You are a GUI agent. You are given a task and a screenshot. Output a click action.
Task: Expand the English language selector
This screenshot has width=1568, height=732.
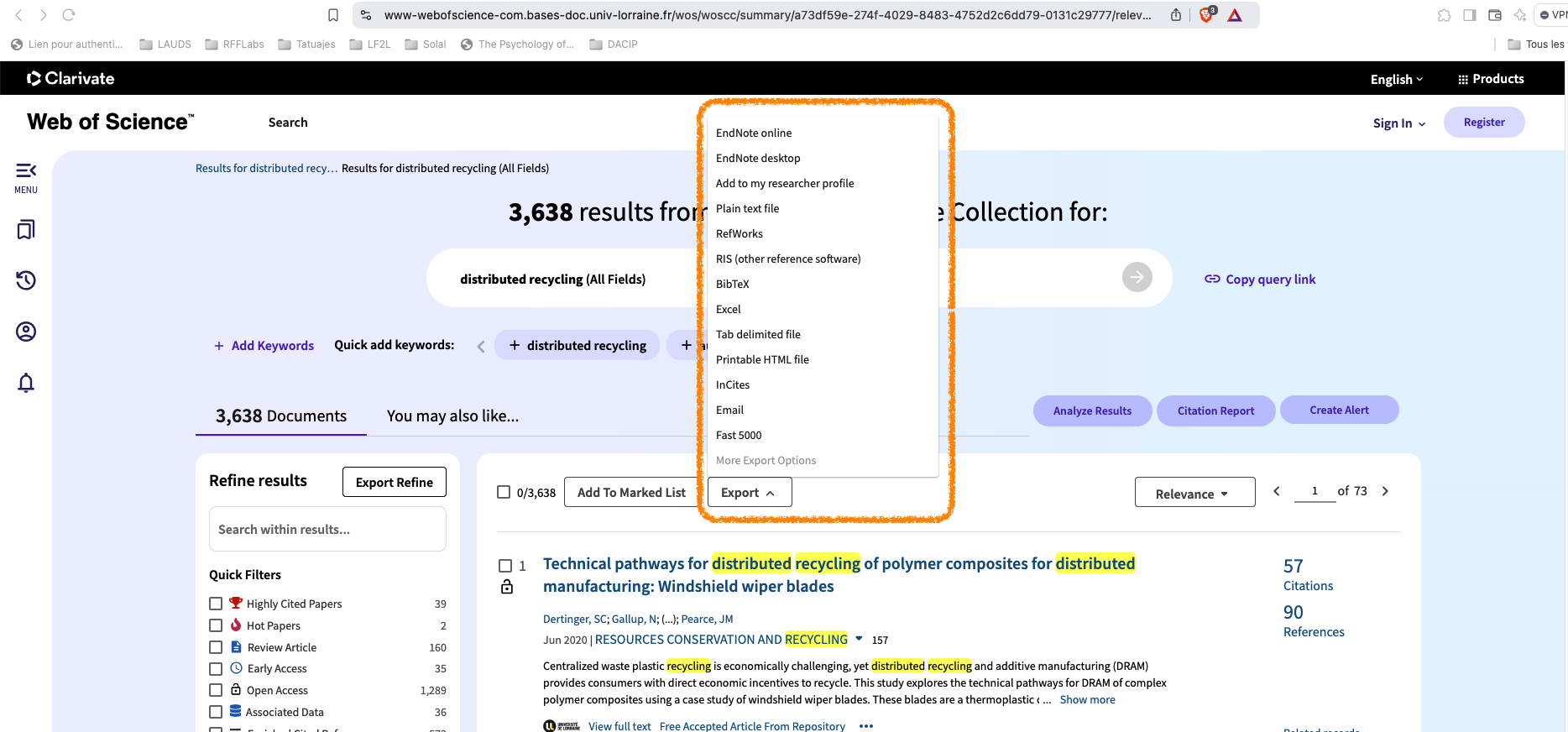pos(1396,79)
